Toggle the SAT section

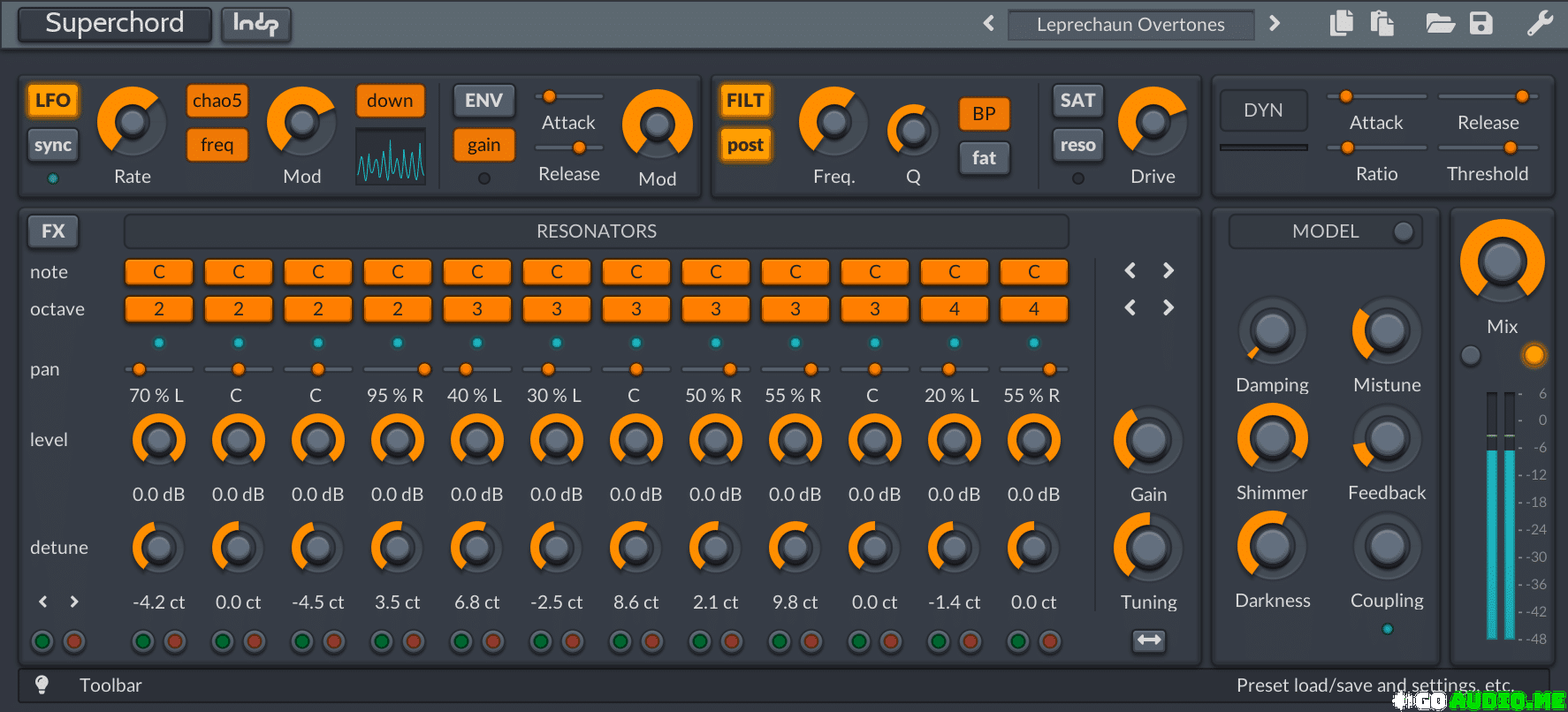(1077, 101)
